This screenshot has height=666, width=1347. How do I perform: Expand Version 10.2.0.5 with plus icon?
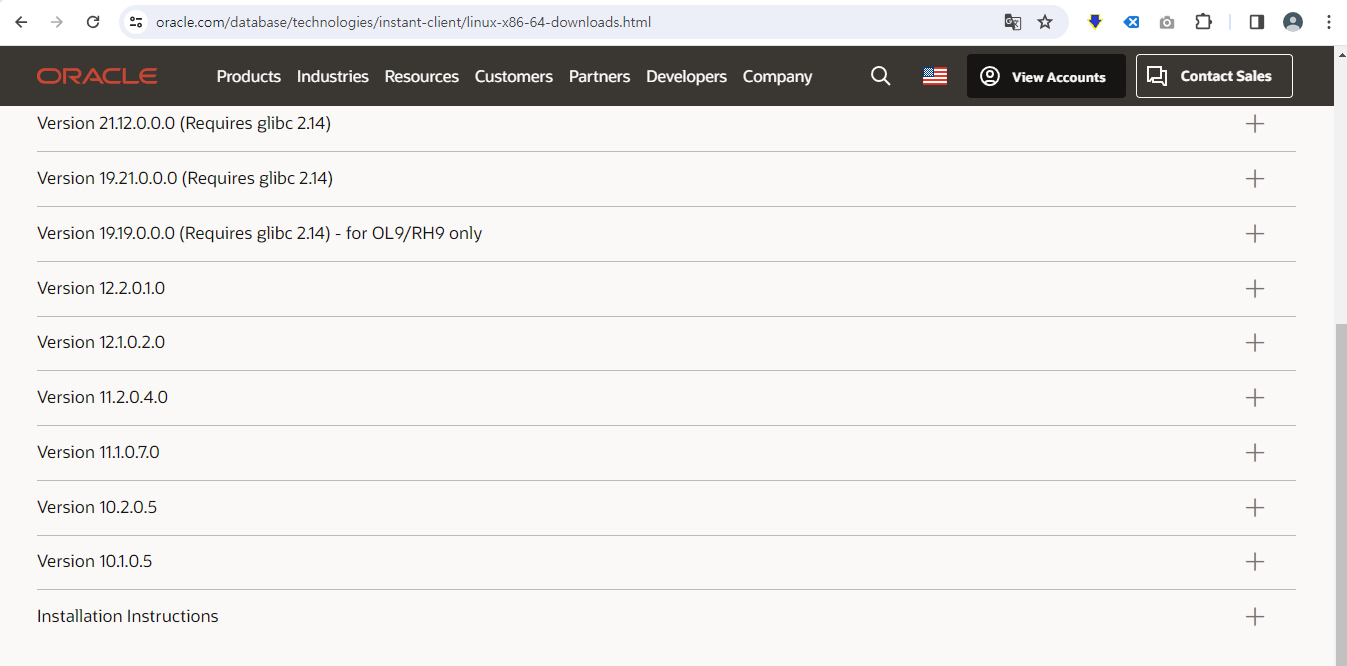coord(1255,508)
